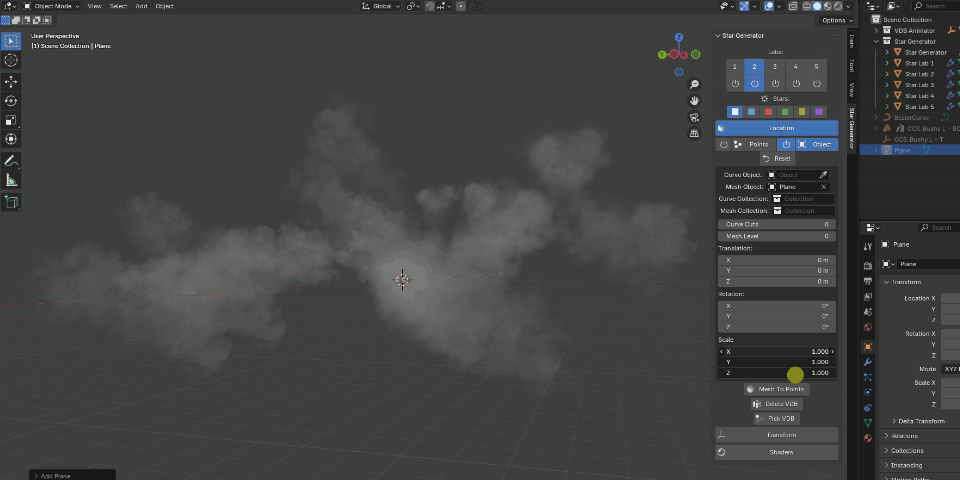Switch orthographic/perspective grid icon
Screen dimensions: 960x480
coord(694,133)
